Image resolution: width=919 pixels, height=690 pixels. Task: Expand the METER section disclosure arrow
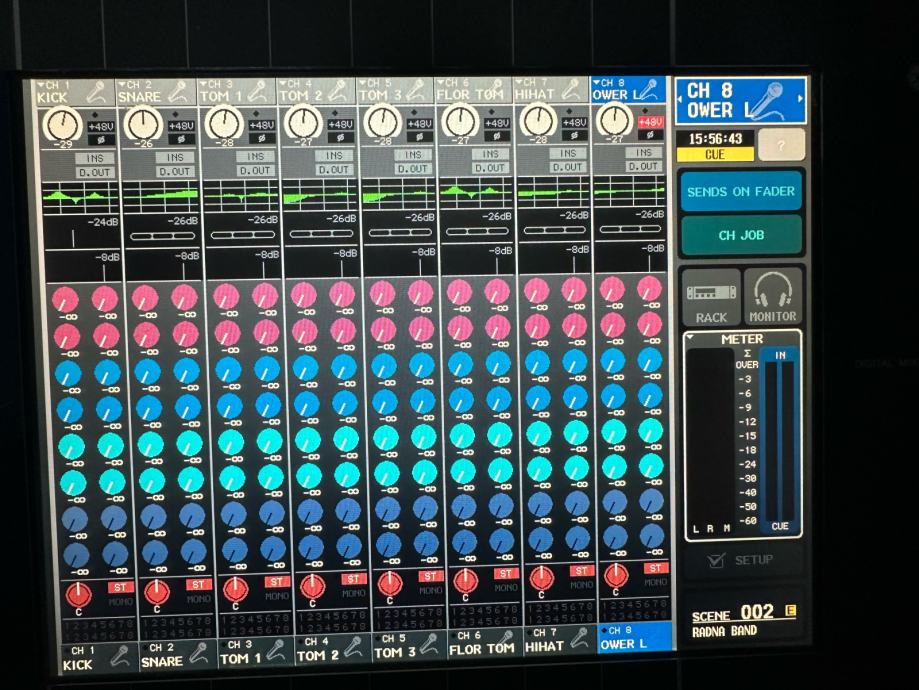pos(691,339)
